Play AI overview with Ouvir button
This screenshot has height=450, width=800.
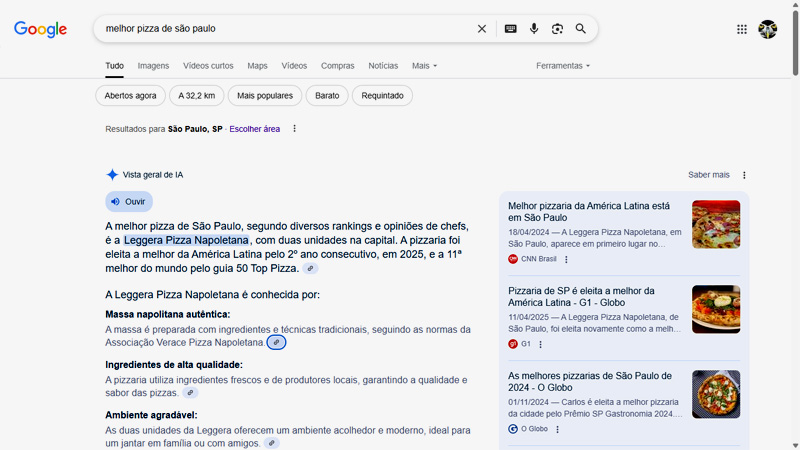pyautogui.click(x=129, y=202)
